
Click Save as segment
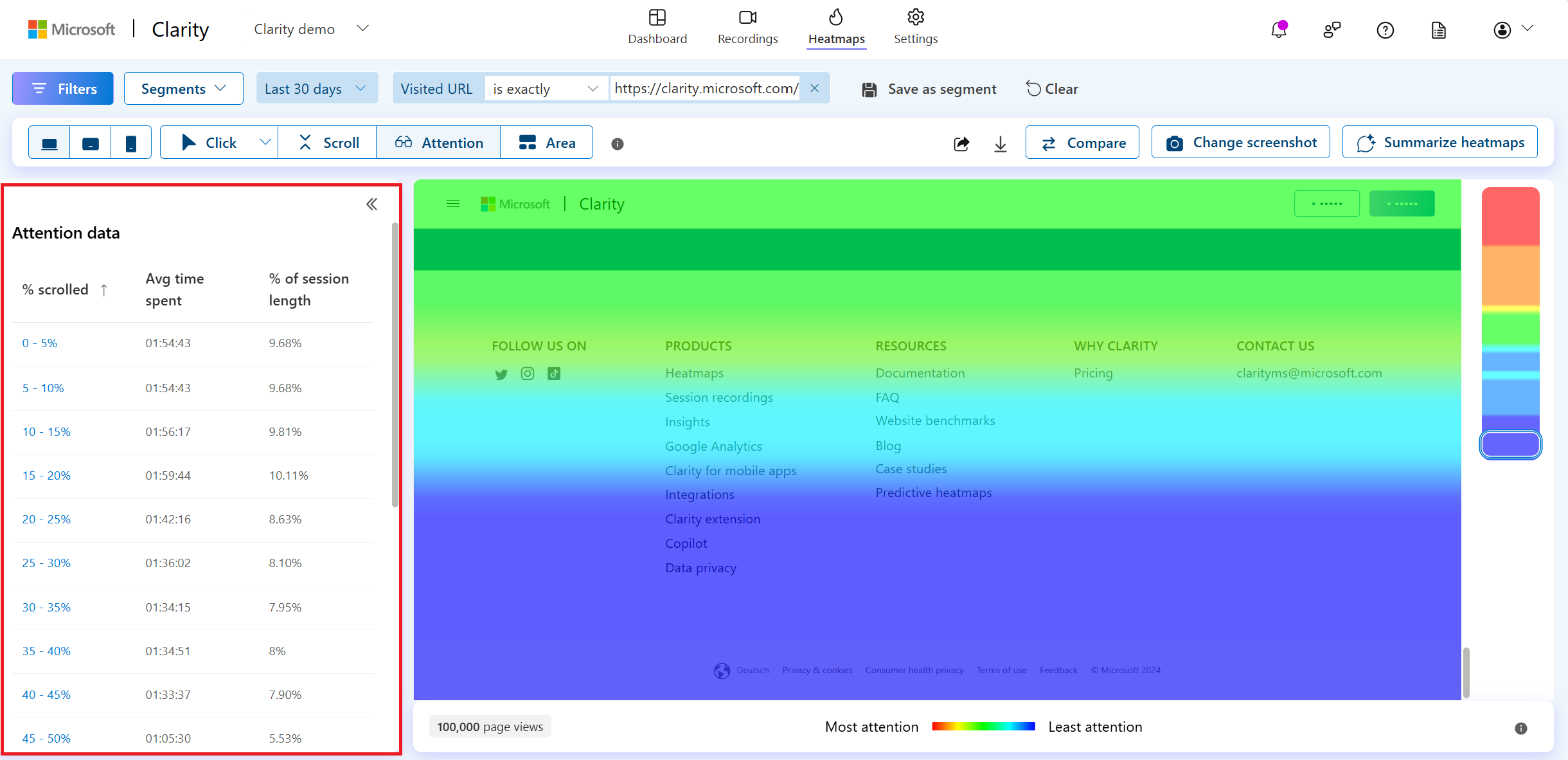coord(929,89)
